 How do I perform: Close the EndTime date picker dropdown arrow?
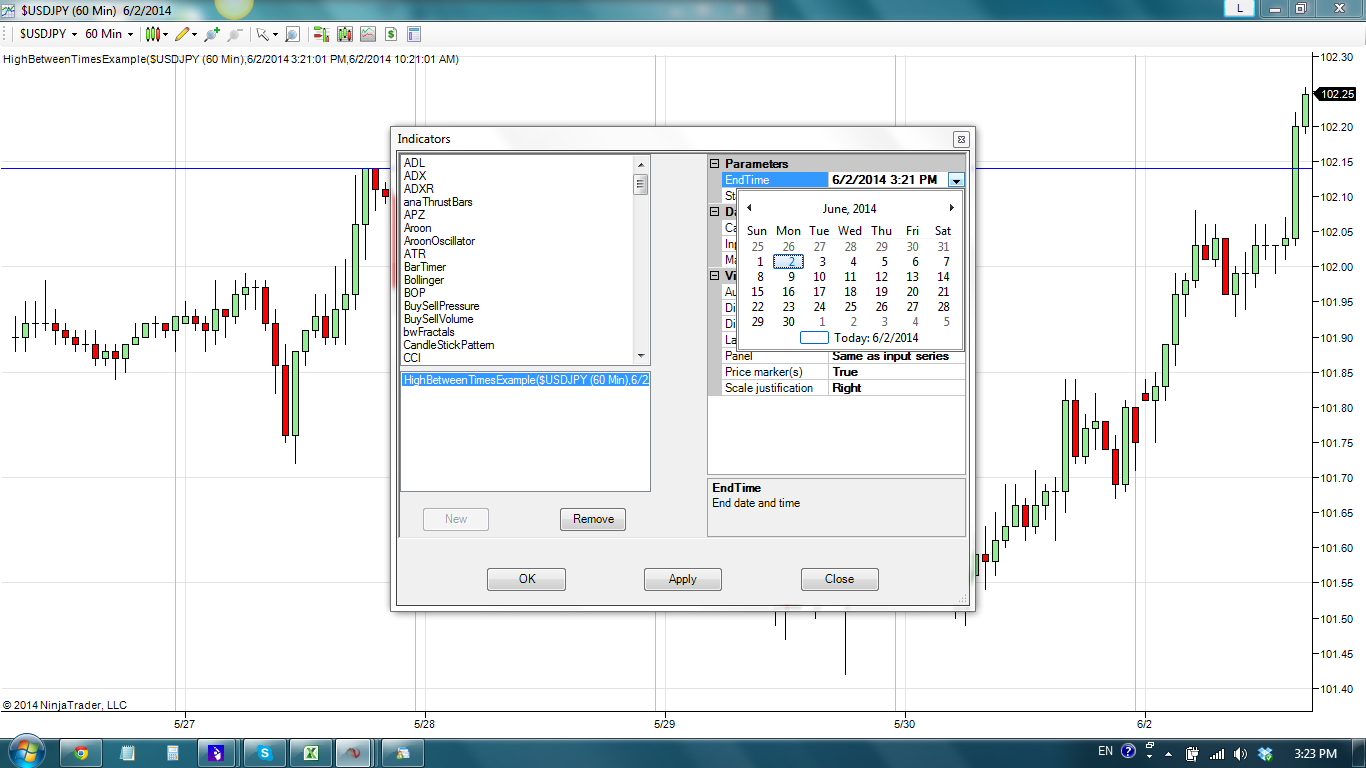coord(956,180)
